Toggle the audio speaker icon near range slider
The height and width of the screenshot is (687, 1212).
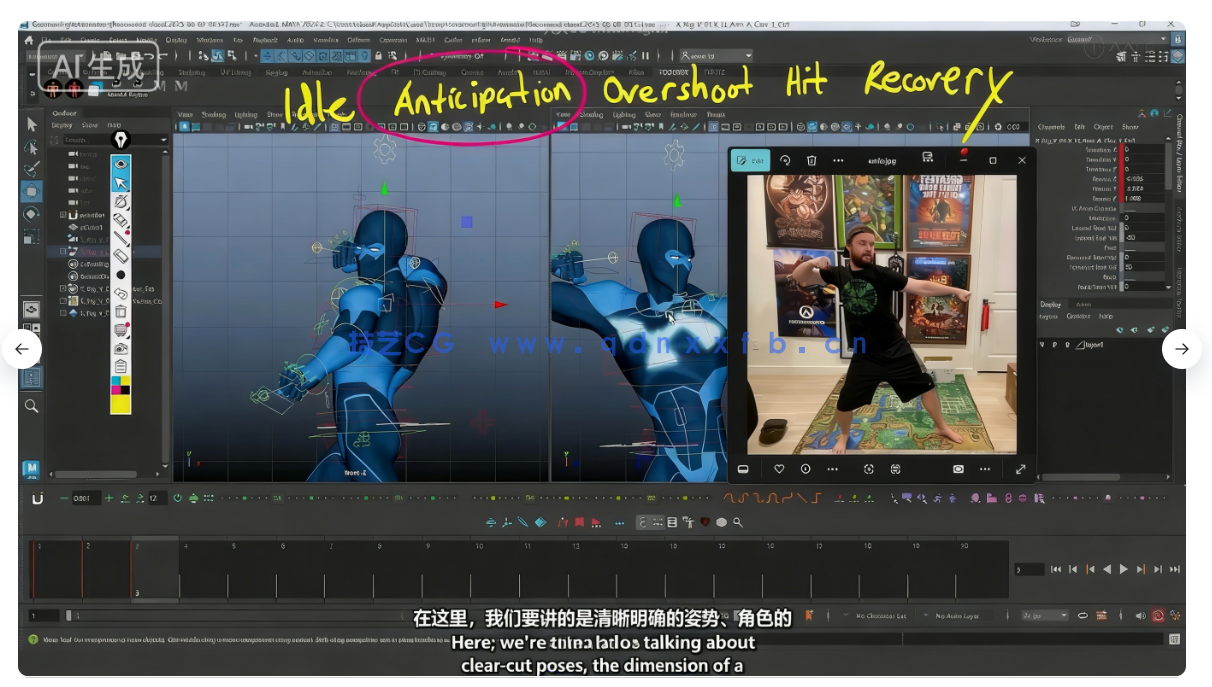pos(1140,616)
